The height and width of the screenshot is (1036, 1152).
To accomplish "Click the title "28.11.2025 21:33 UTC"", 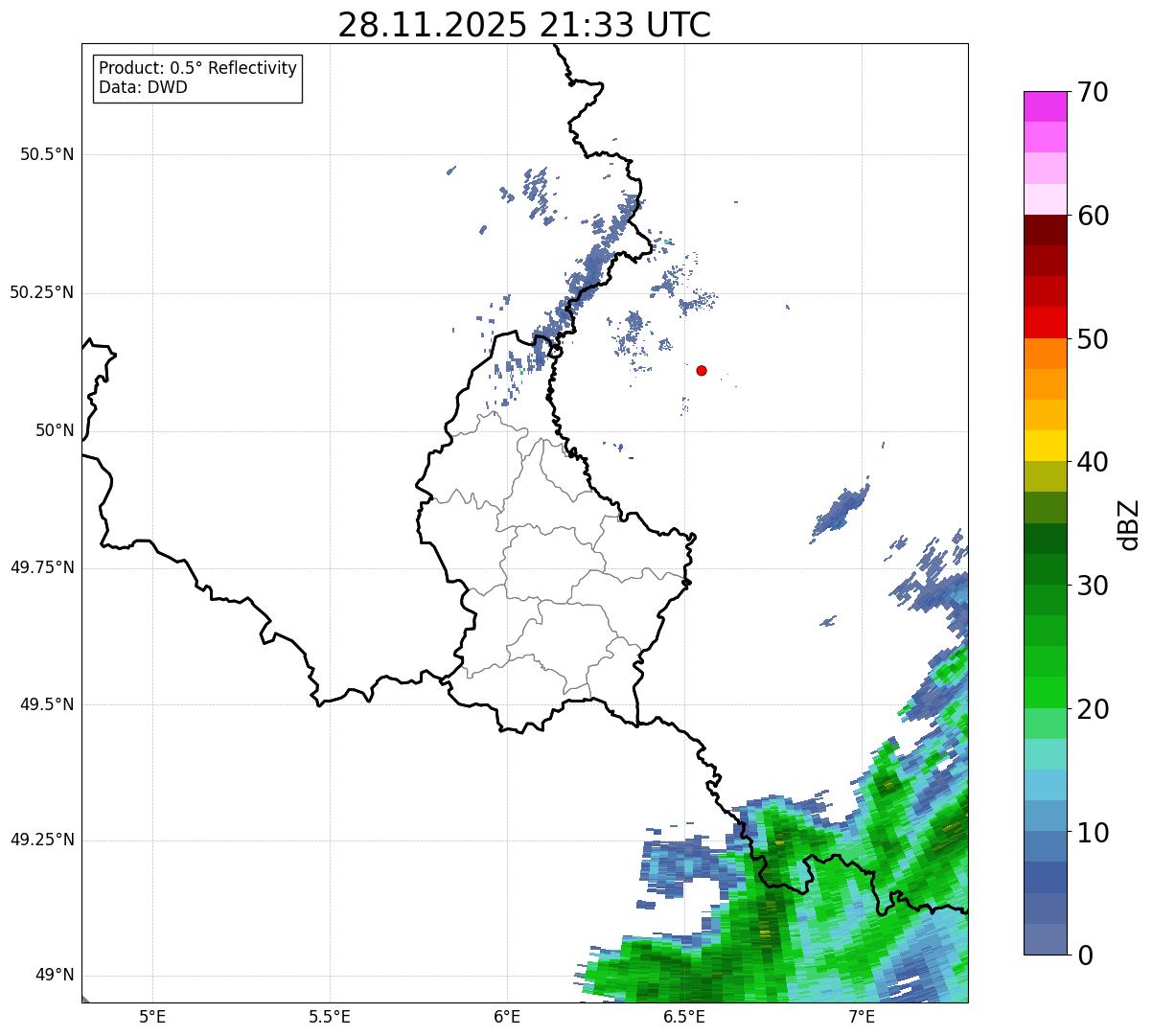I will (x=524, y=25).
